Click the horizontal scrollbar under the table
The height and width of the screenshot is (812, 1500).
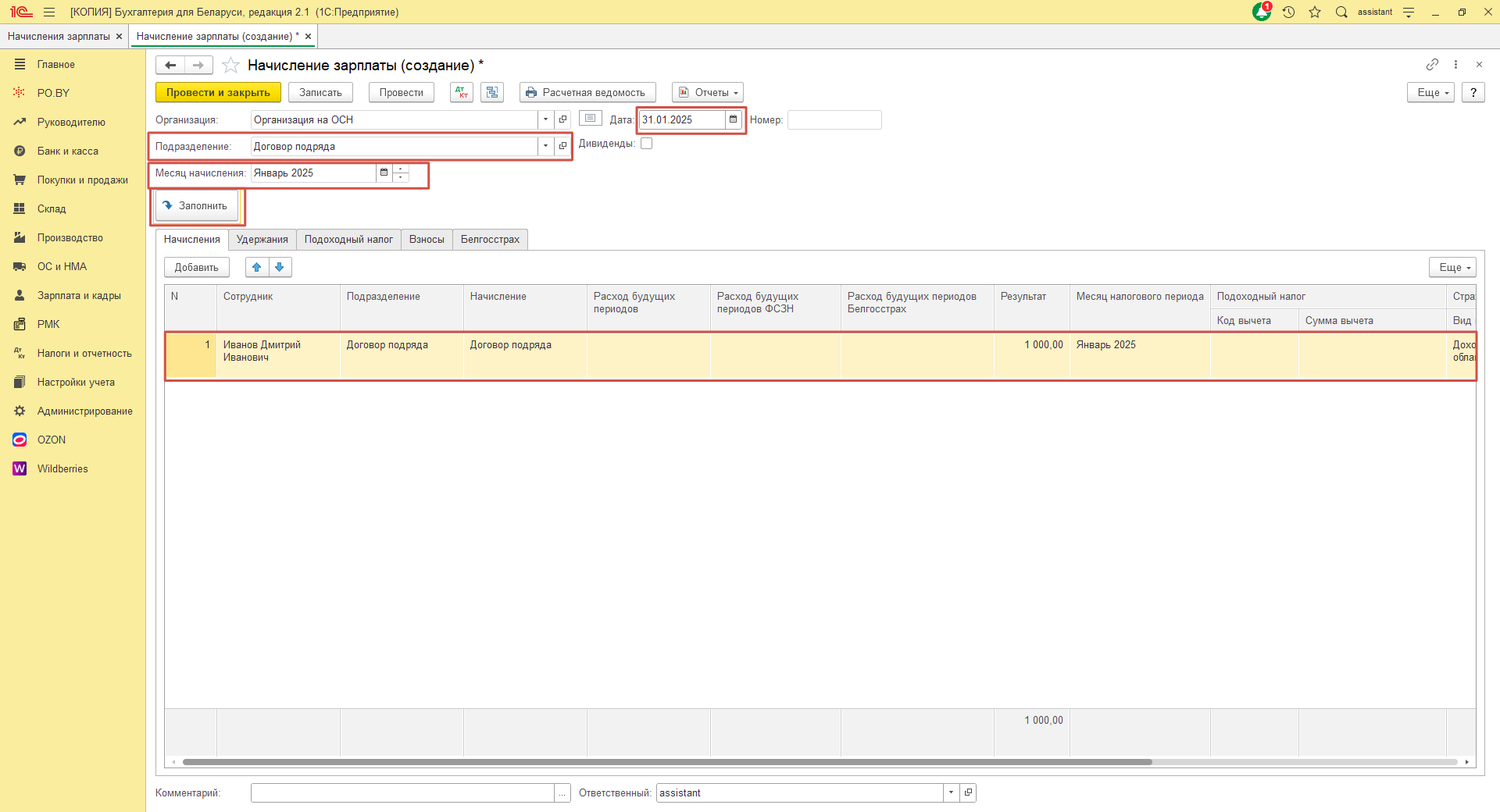click(666, 762)
